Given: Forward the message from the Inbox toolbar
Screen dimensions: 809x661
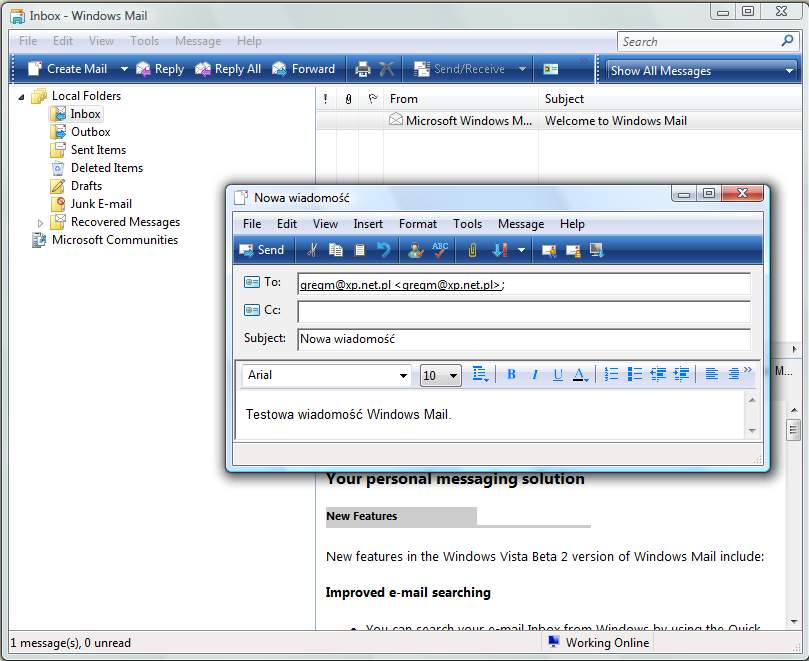Looking at the screenshot, I should point(303,69).
